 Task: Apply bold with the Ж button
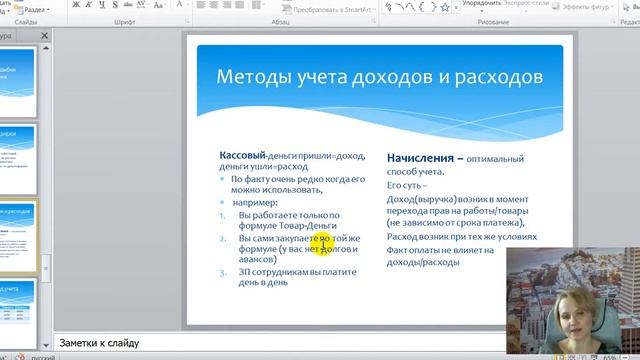pyautogui.click(x=76, y=4)
